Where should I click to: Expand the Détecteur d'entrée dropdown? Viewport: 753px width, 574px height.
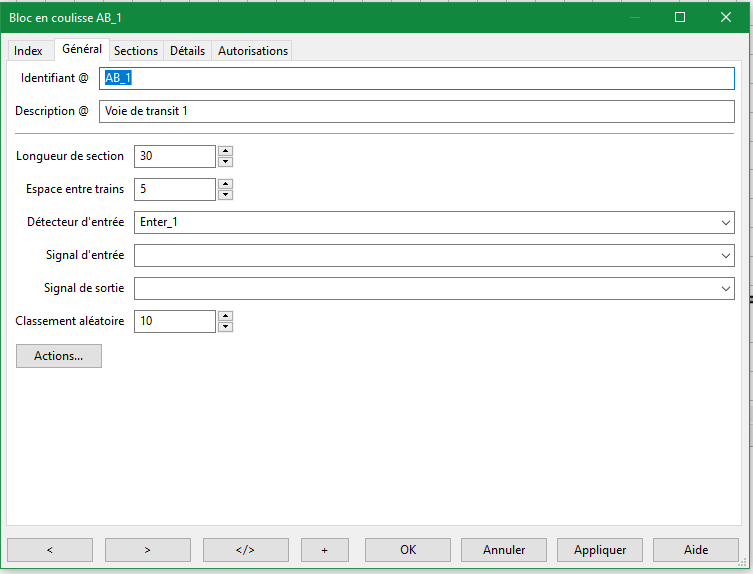pyautogui.click(x=725, y=223)
